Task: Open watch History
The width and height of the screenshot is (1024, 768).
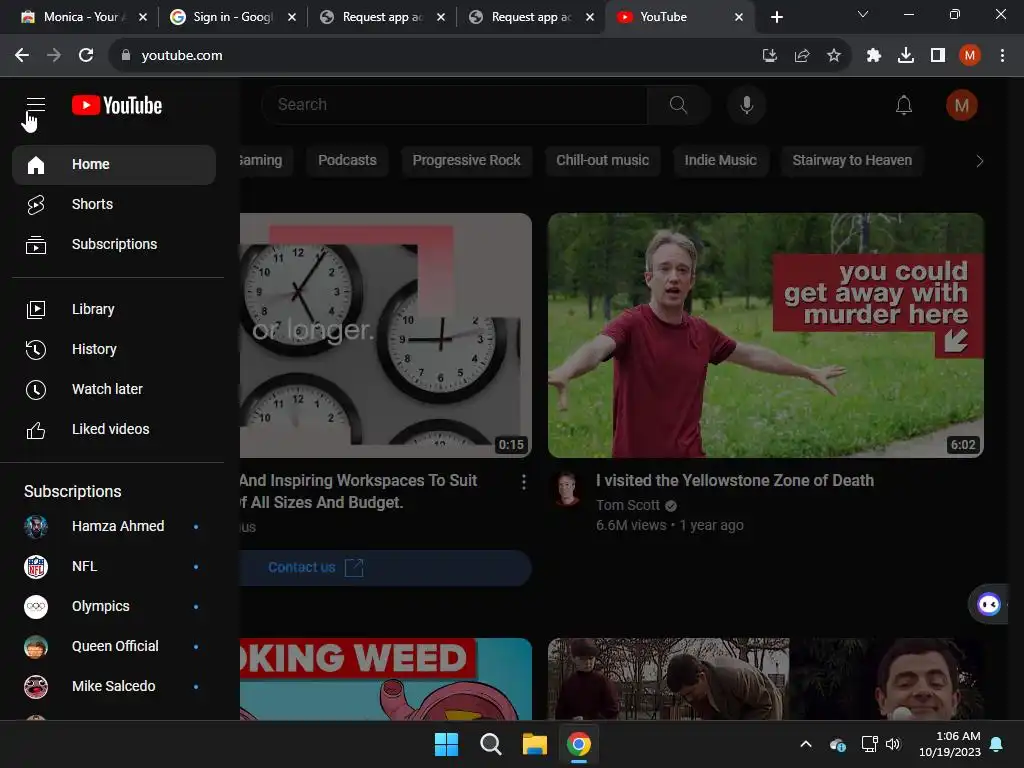Action: [114, 349]
